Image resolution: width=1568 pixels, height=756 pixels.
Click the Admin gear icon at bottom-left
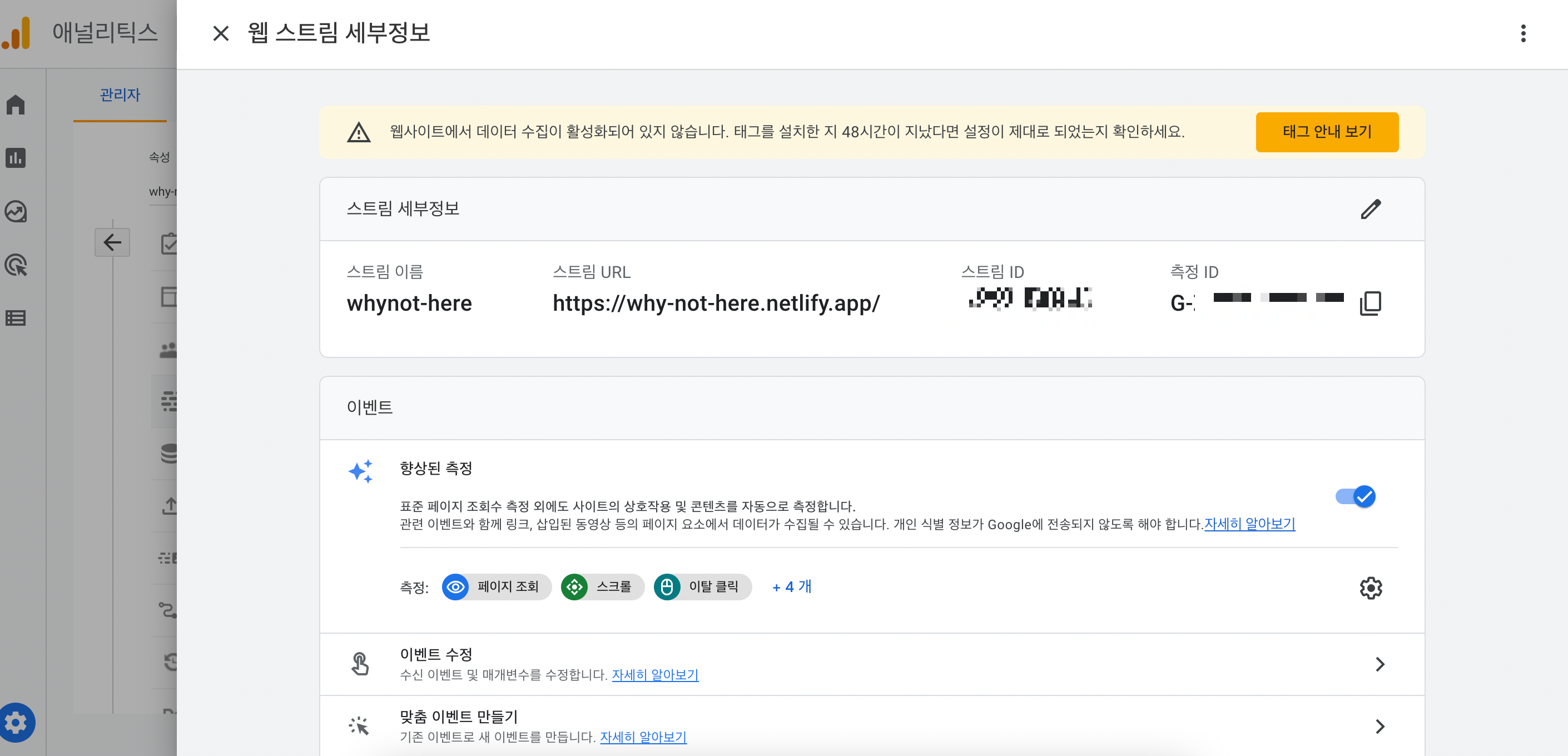click(x=17, y=723)
